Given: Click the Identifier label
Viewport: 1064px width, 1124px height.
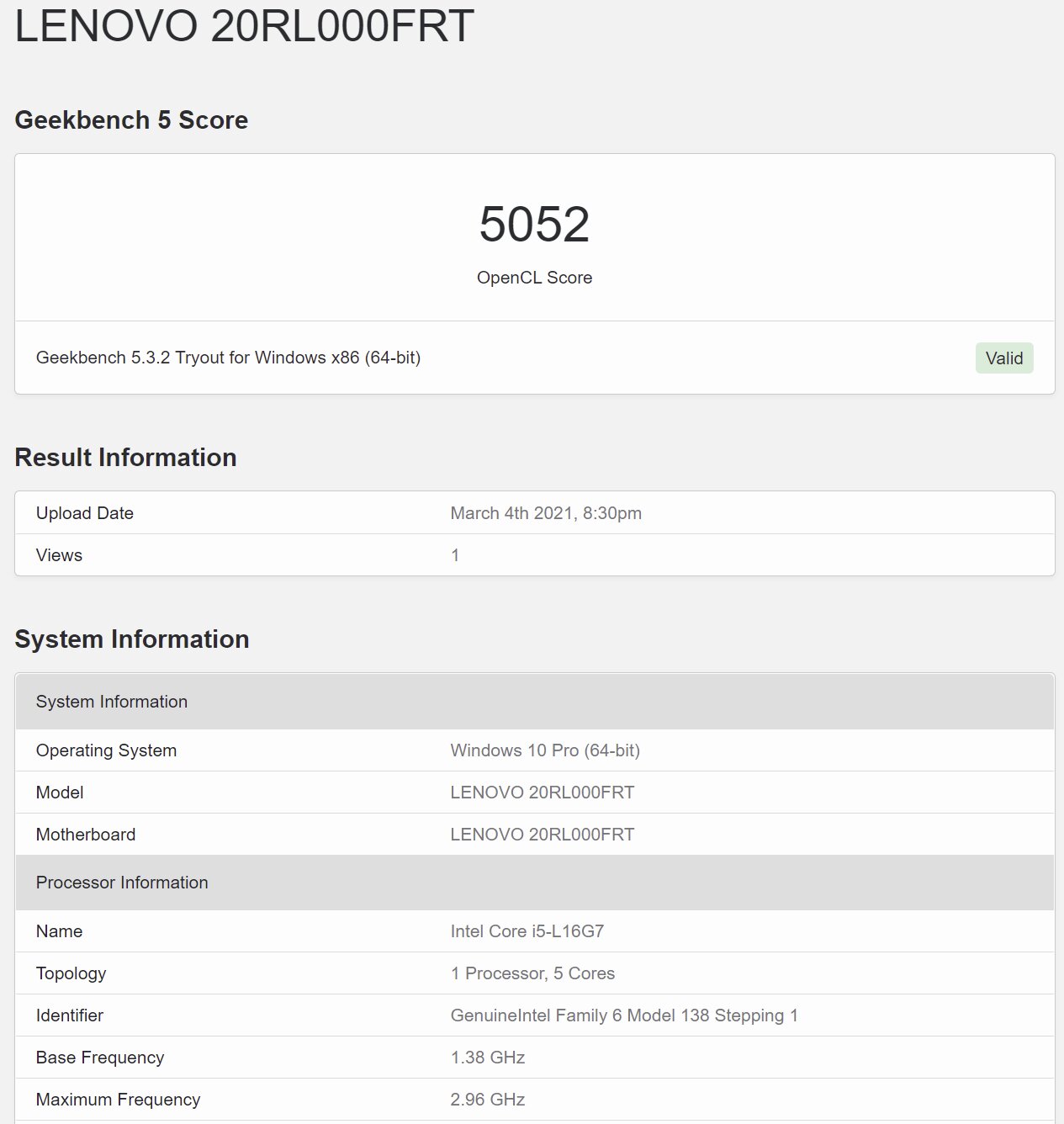Looking at the screenshot, I should coord(70,1015).
